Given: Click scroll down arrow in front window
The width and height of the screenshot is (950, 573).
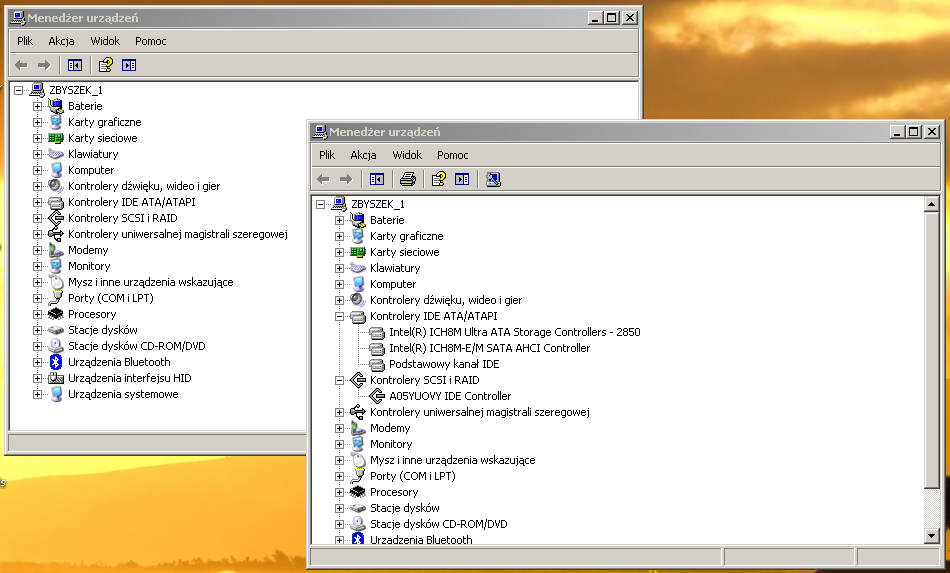Looking at the screenshot, I should click(932, 535).
